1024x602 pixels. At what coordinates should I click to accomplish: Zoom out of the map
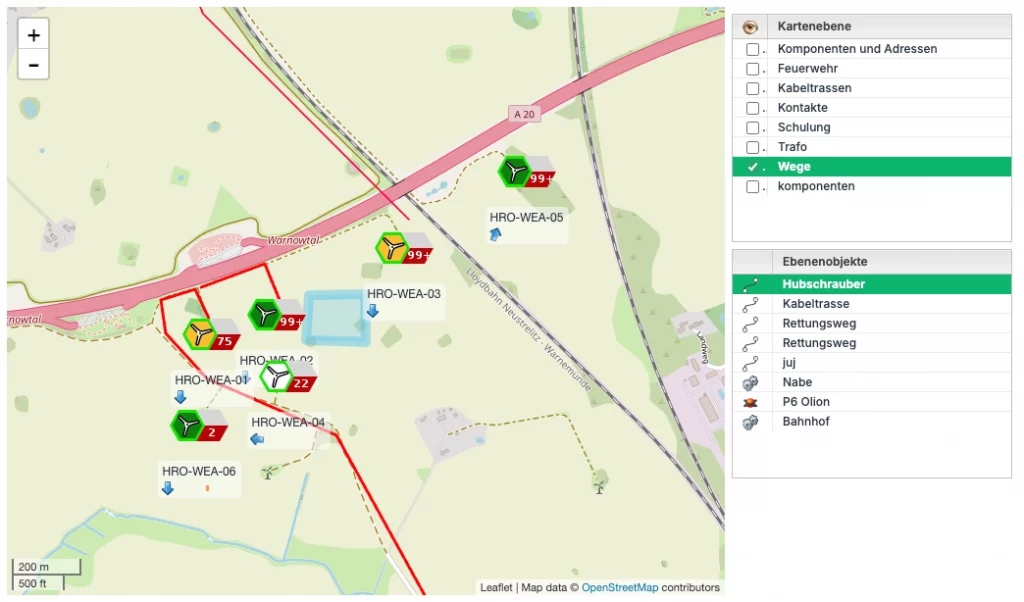pyautogui.click(x=34, y=65)
